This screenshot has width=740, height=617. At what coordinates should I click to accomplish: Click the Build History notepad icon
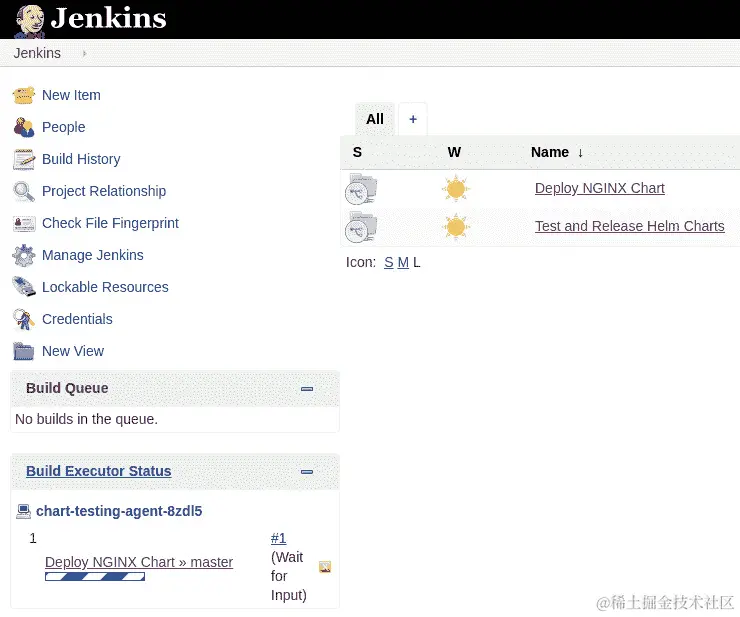click(x=24, y=159)
